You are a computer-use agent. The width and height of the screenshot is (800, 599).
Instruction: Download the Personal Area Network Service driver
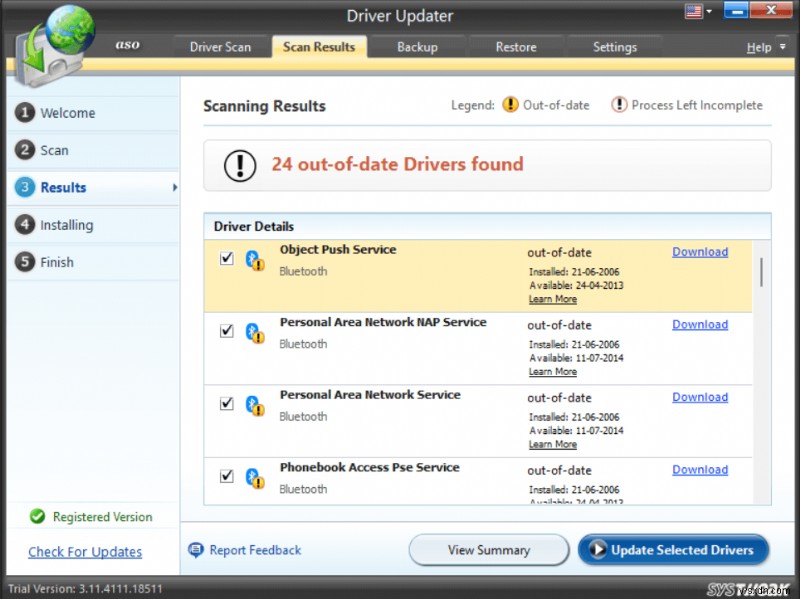tap(700, 397)
